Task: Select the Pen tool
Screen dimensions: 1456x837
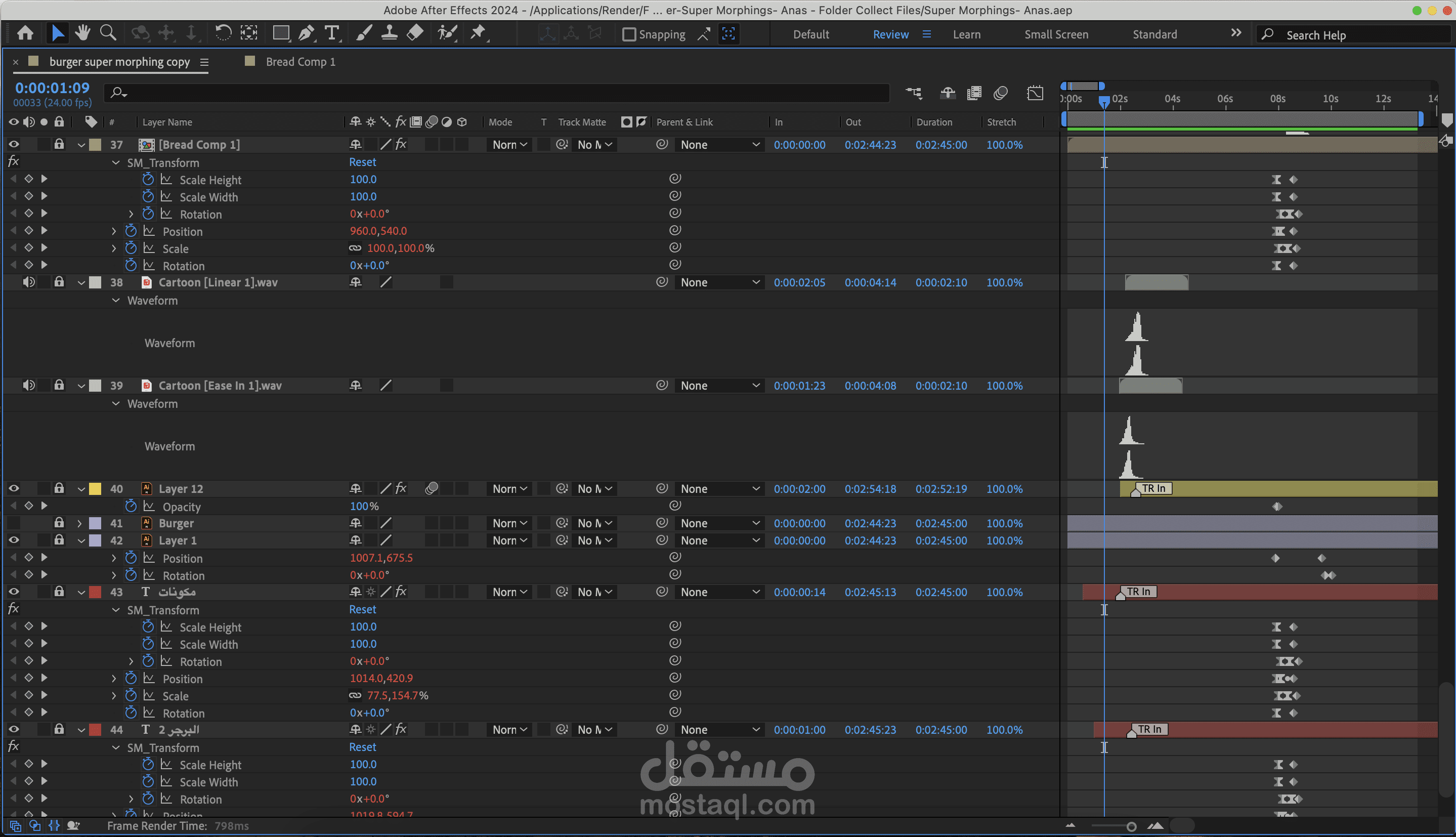Action: [306, 33]
